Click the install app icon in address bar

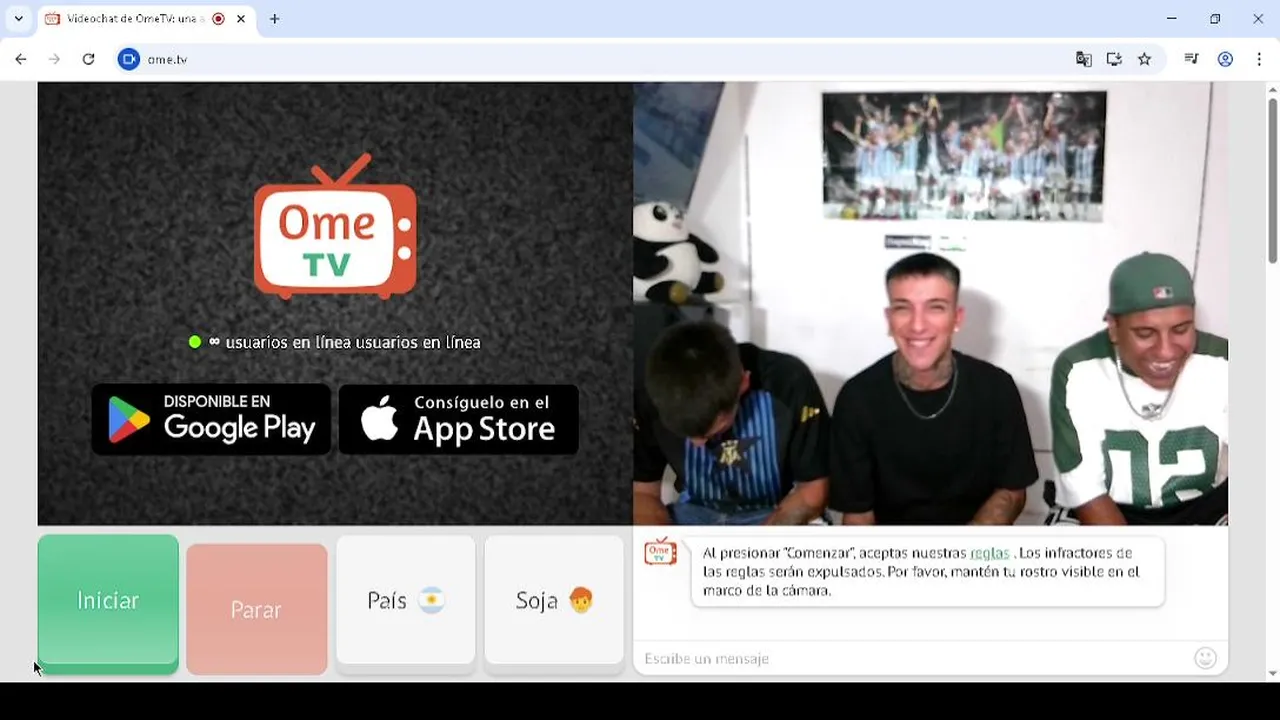tap(1114, 59)
